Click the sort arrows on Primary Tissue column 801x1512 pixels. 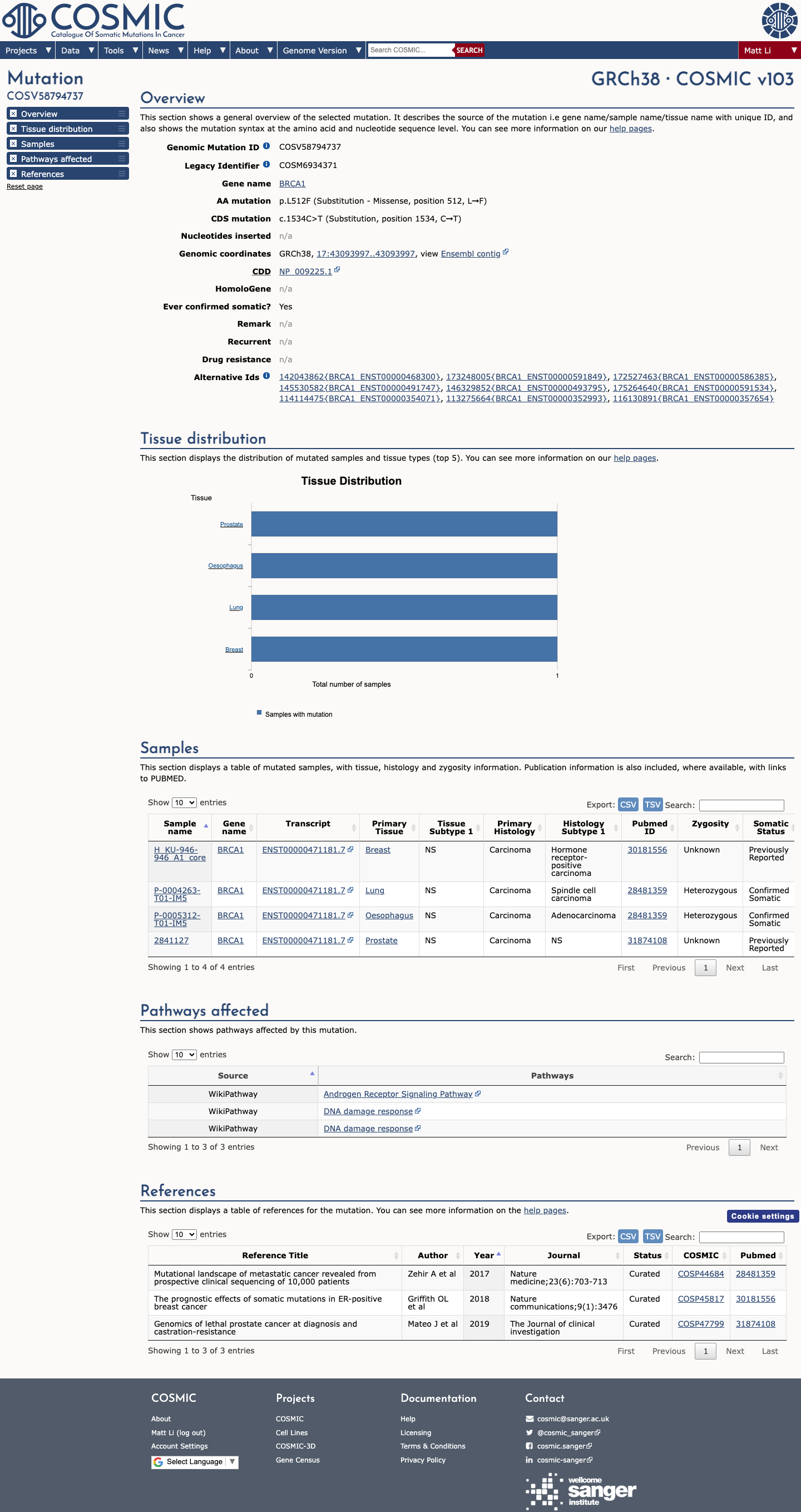[x=414, y=828]
